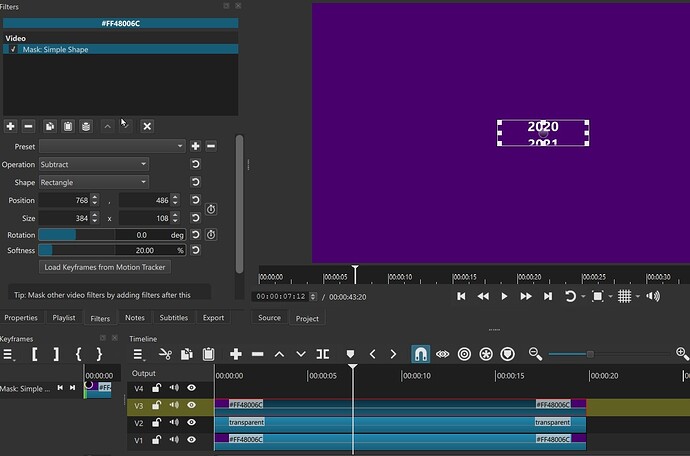
Task: Click the Ripple all tracks icon
Action: pyautogui.click(x=487, y=354)
